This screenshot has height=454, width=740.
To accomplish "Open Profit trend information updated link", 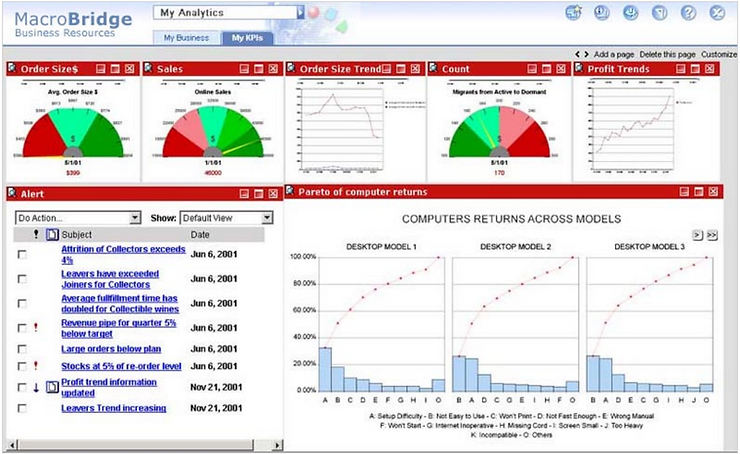I will (x=109, y=387).
